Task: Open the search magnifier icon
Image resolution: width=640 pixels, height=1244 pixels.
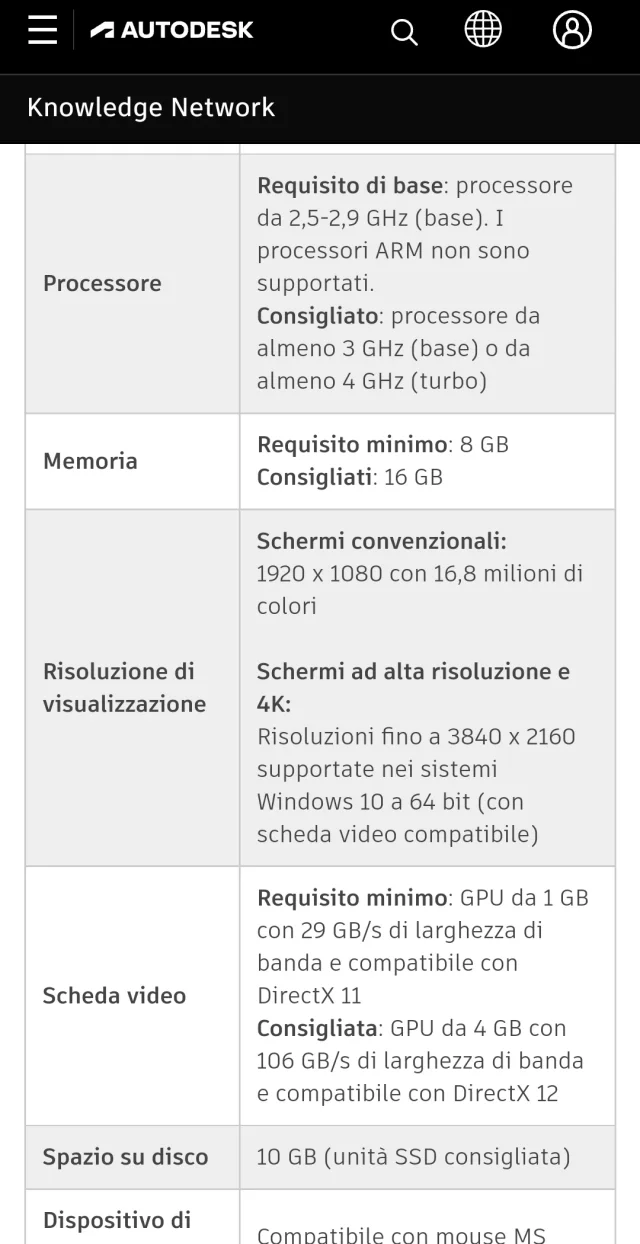Action: (x=404, y=33)
